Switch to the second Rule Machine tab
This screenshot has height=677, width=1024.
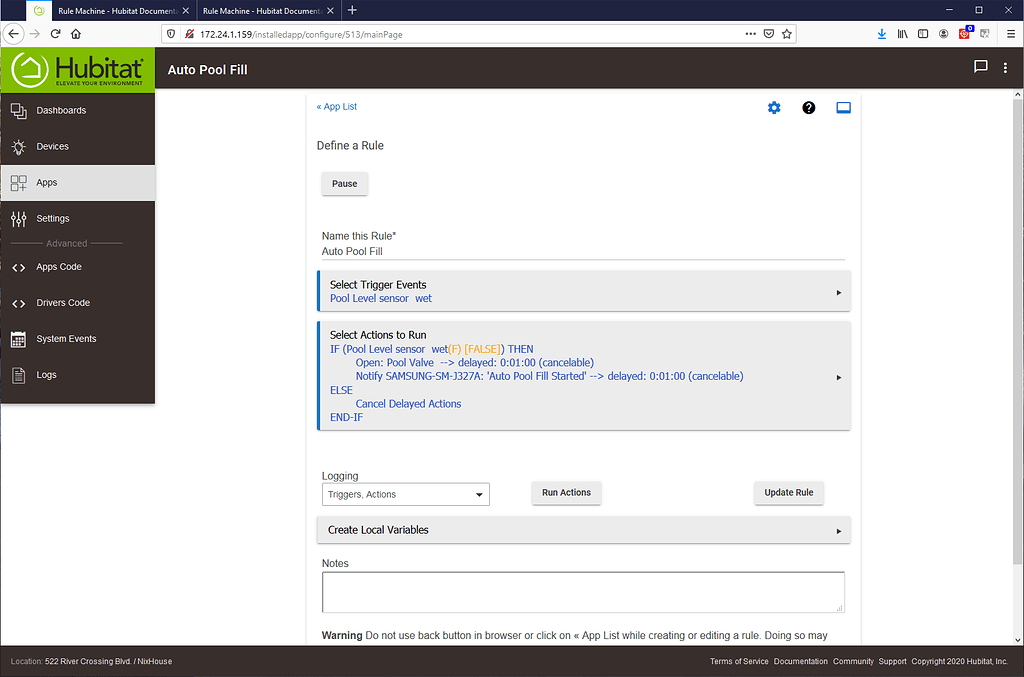coord(262,10)
